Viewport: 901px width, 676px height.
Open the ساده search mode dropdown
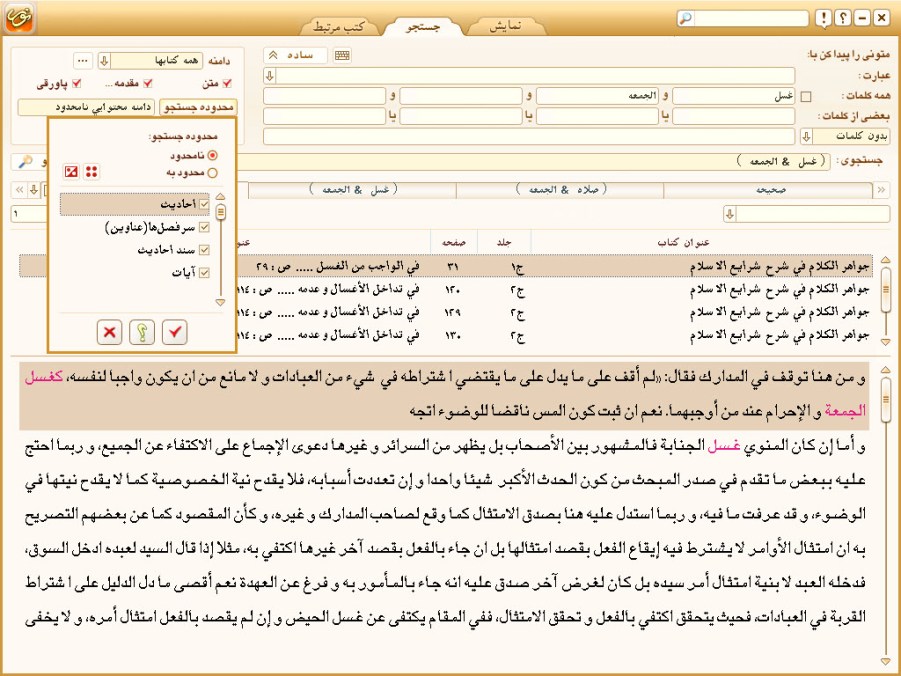tap(295, 55)
